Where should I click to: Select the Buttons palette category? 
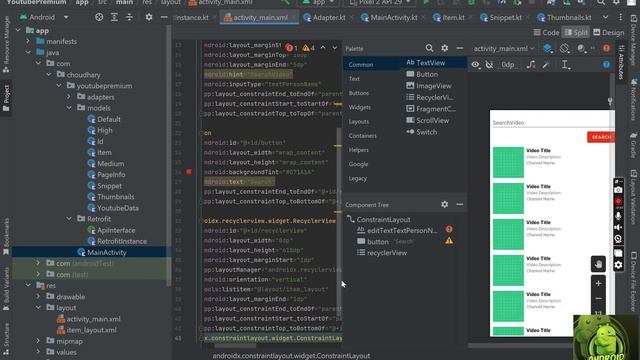pos(359,93)
